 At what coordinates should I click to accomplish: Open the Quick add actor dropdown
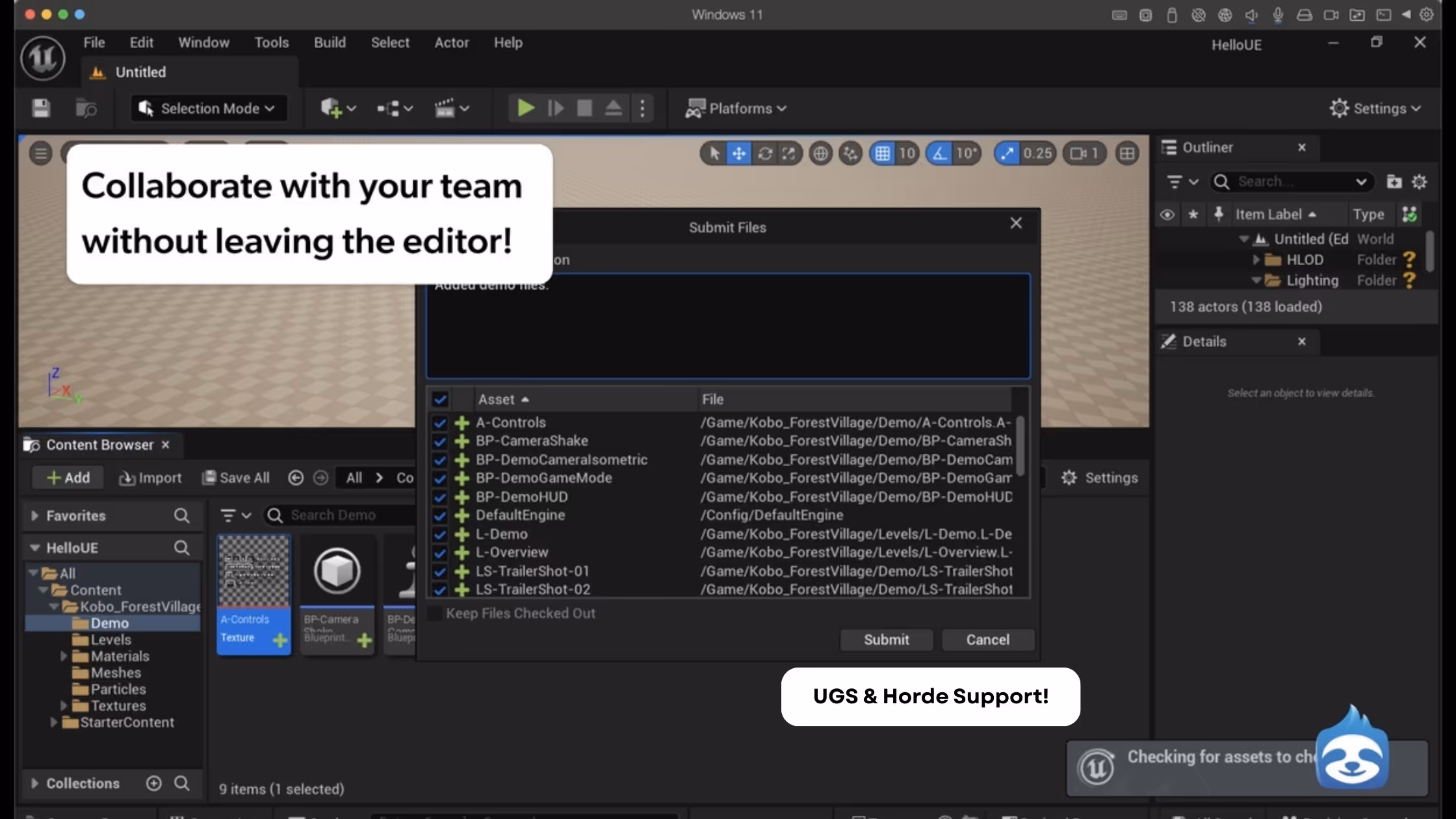pos(337,108)
